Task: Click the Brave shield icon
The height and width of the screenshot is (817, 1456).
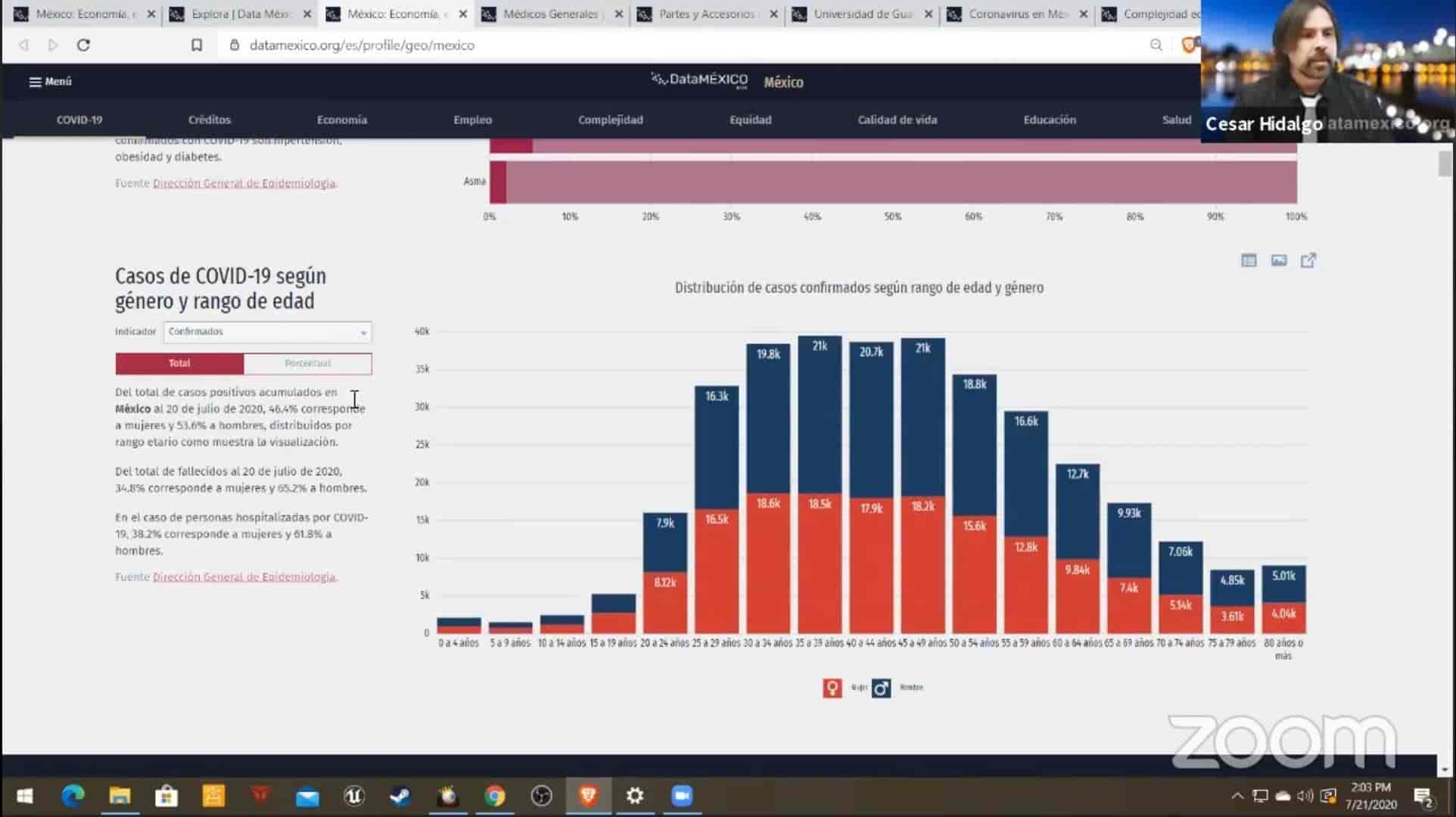Action: [1190, 45]
